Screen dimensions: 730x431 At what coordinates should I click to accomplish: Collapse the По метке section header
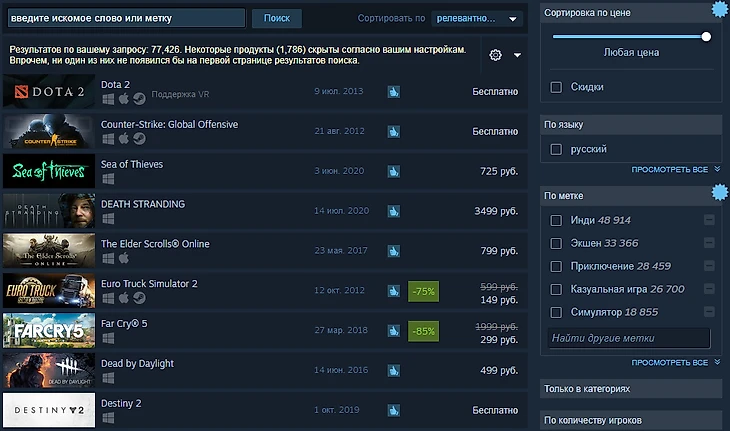(631, 196)
